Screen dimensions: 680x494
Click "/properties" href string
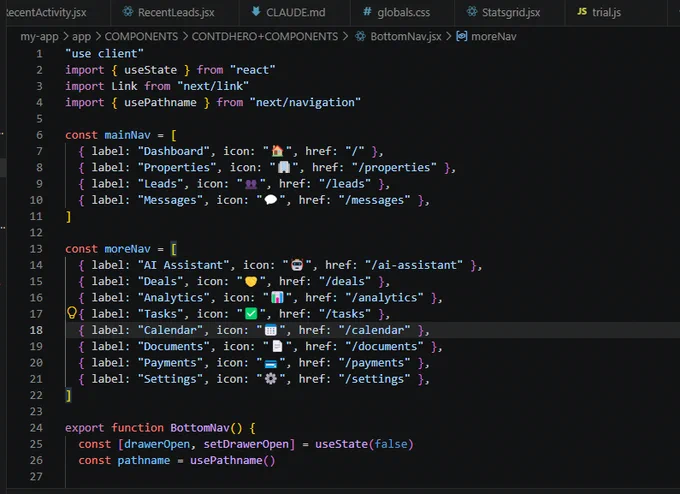[394, 167]
